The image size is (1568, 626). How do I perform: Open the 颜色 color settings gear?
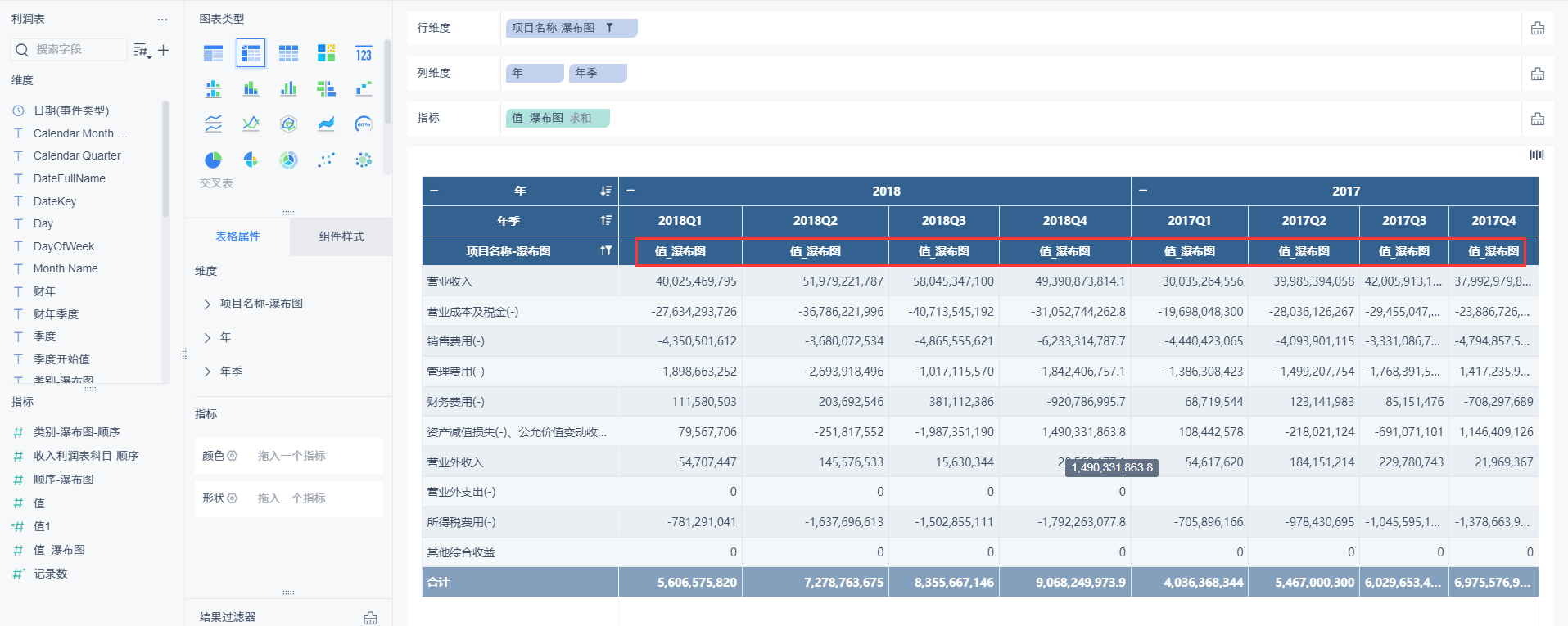click(x=232, y=456)
